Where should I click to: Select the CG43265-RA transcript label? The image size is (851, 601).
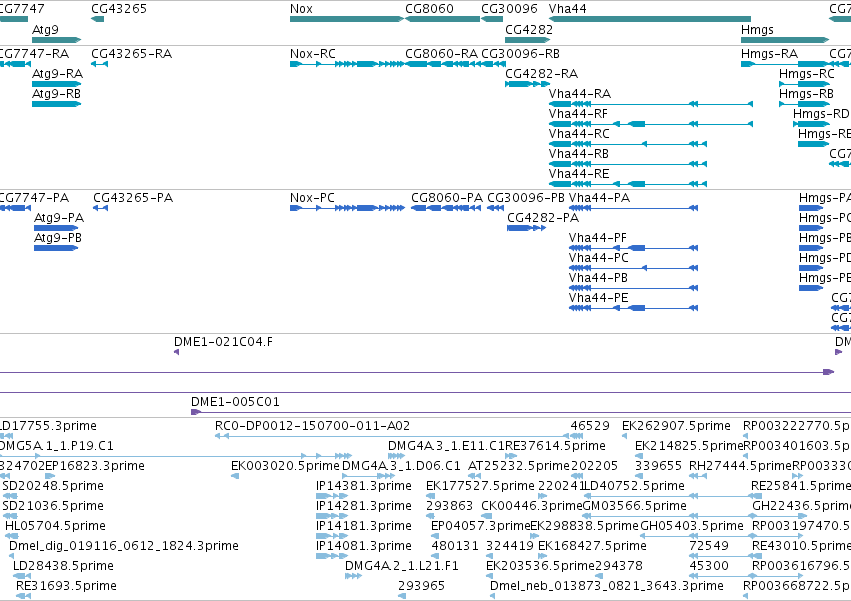tap(131, 54)
